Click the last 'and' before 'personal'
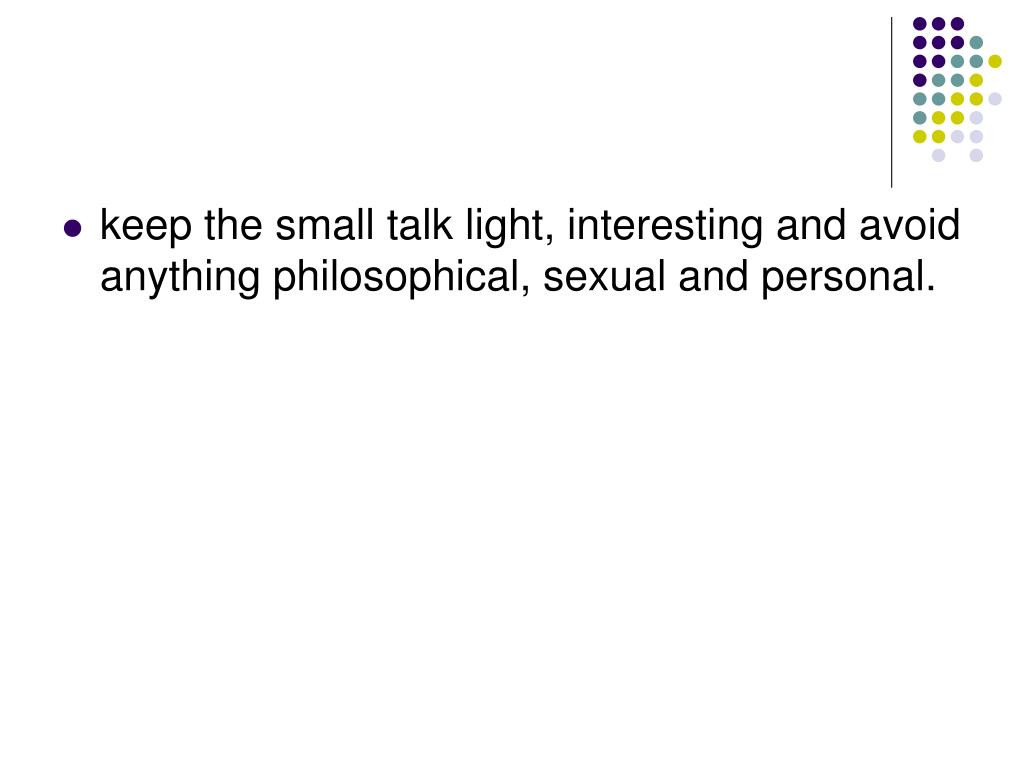Screen dimensions: 1024x768 click(713, 276)
